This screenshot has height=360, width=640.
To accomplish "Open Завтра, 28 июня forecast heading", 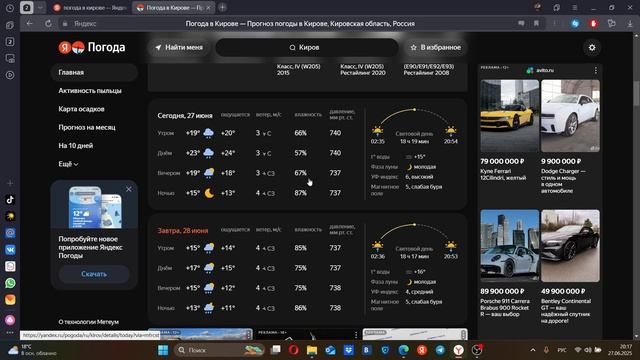I will (x=183, y=231).
